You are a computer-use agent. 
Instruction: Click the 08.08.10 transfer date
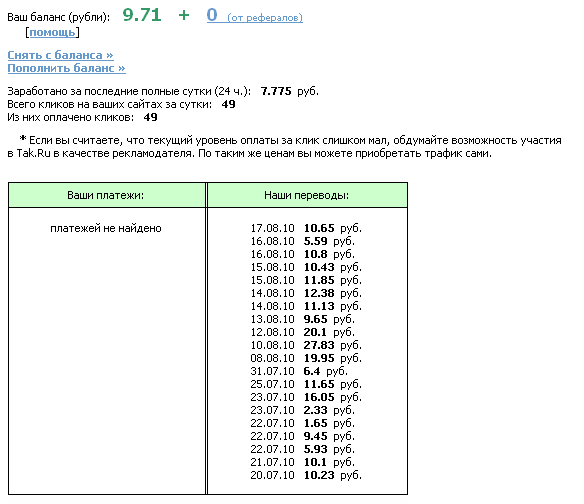(272, 358)
